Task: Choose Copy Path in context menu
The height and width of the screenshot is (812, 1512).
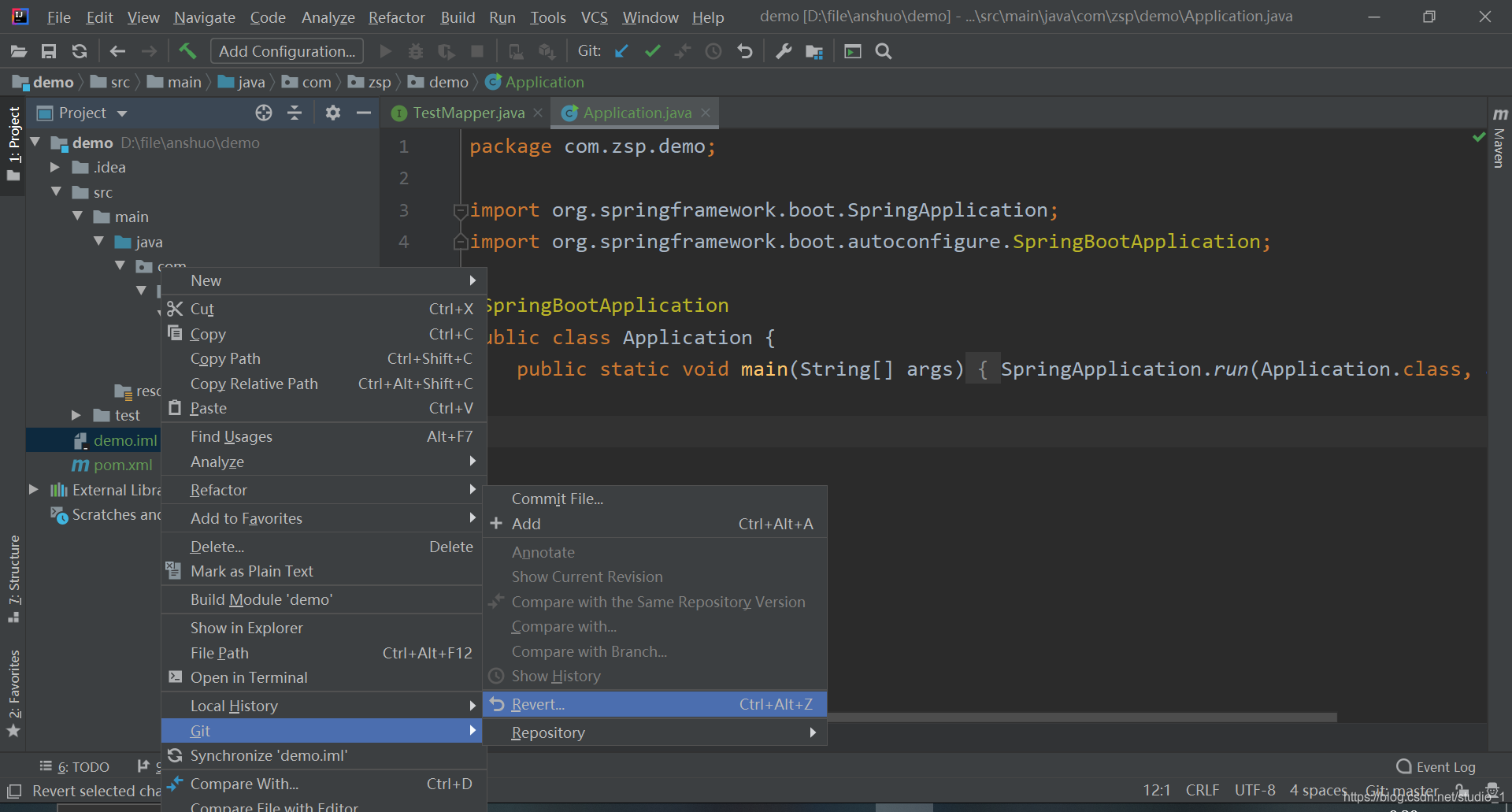Action: 324,358
